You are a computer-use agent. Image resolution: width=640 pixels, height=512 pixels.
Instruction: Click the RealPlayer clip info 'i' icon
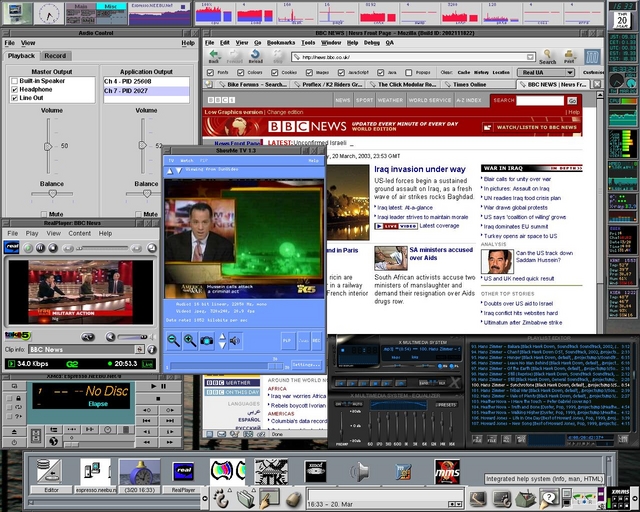[152, 349]
